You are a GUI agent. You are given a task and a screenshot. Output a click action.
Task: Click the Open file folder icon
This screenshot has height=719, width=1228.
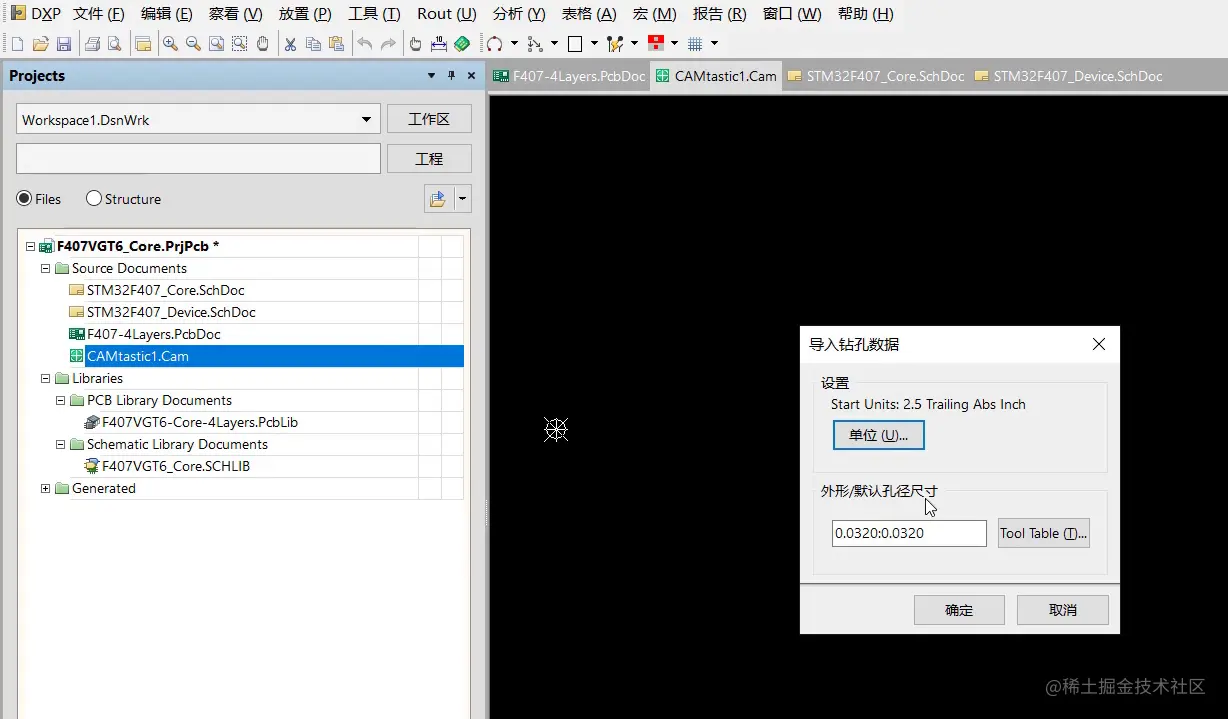coord(41,44)
